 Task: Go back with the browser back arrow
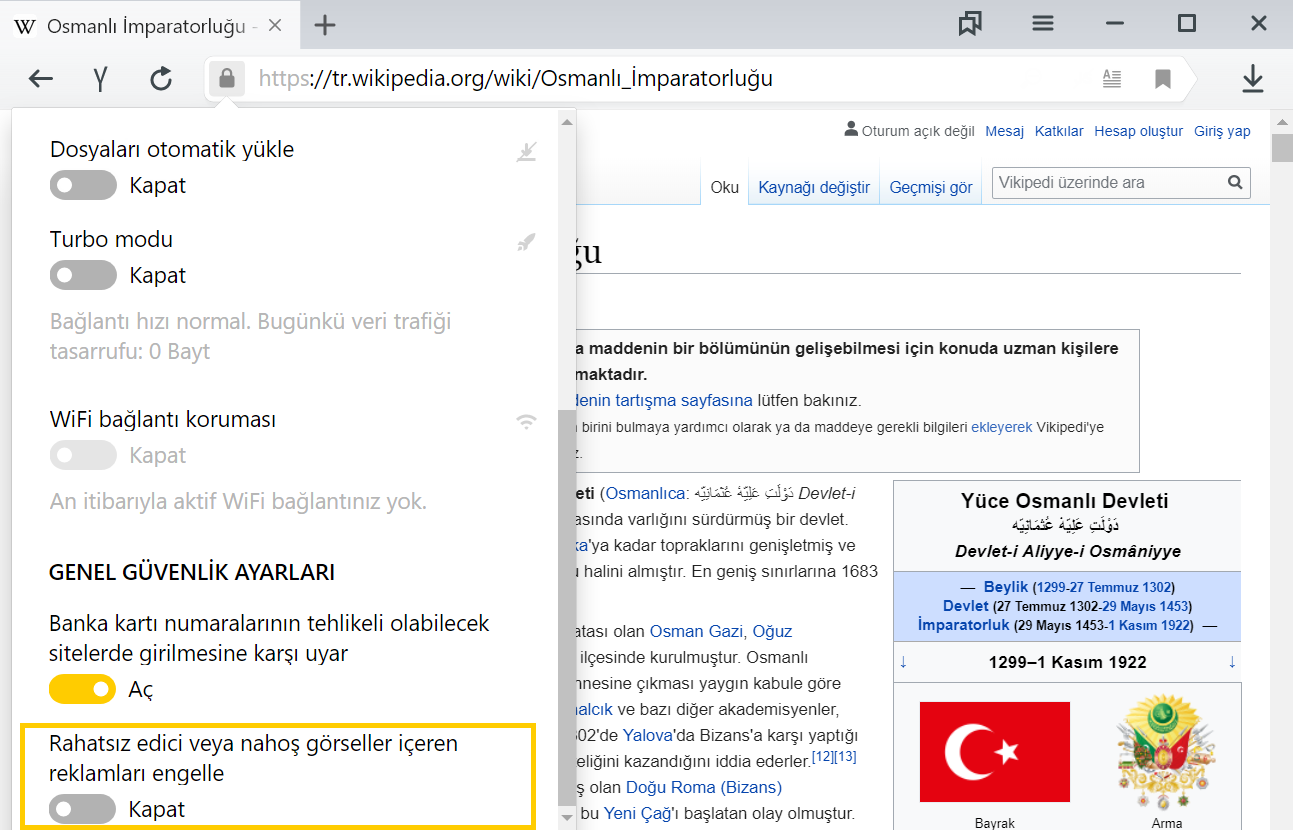point(40,79)
